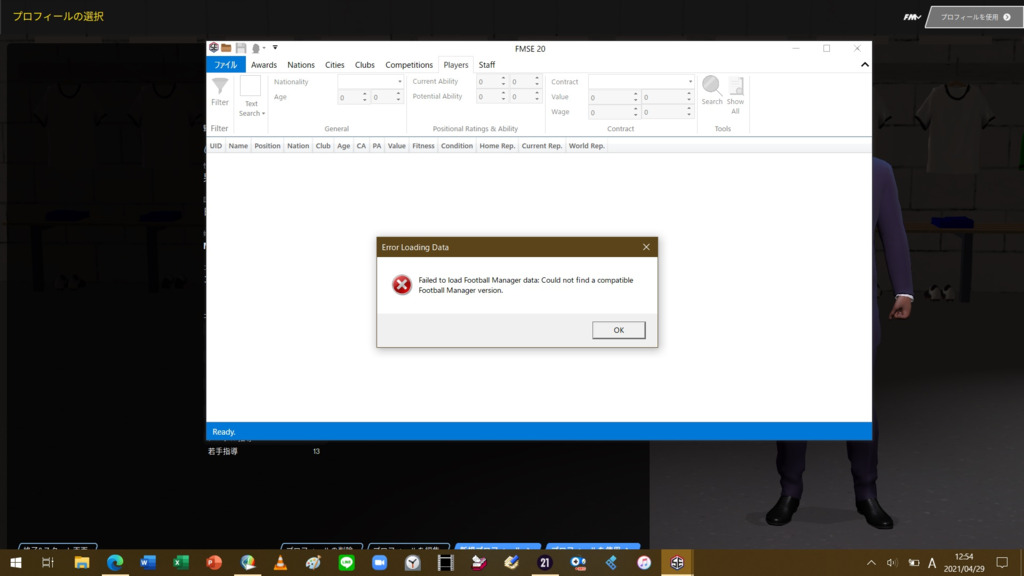Open File Explorer from the taskbar
This screenshot has width=1024, height=576.
click(x=82, y=562)
